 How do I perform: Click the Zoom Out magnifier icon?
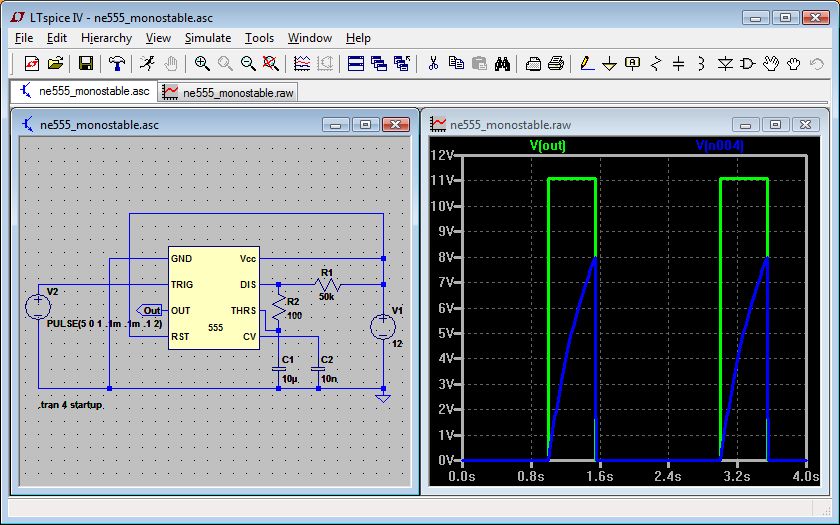(248, 64)
